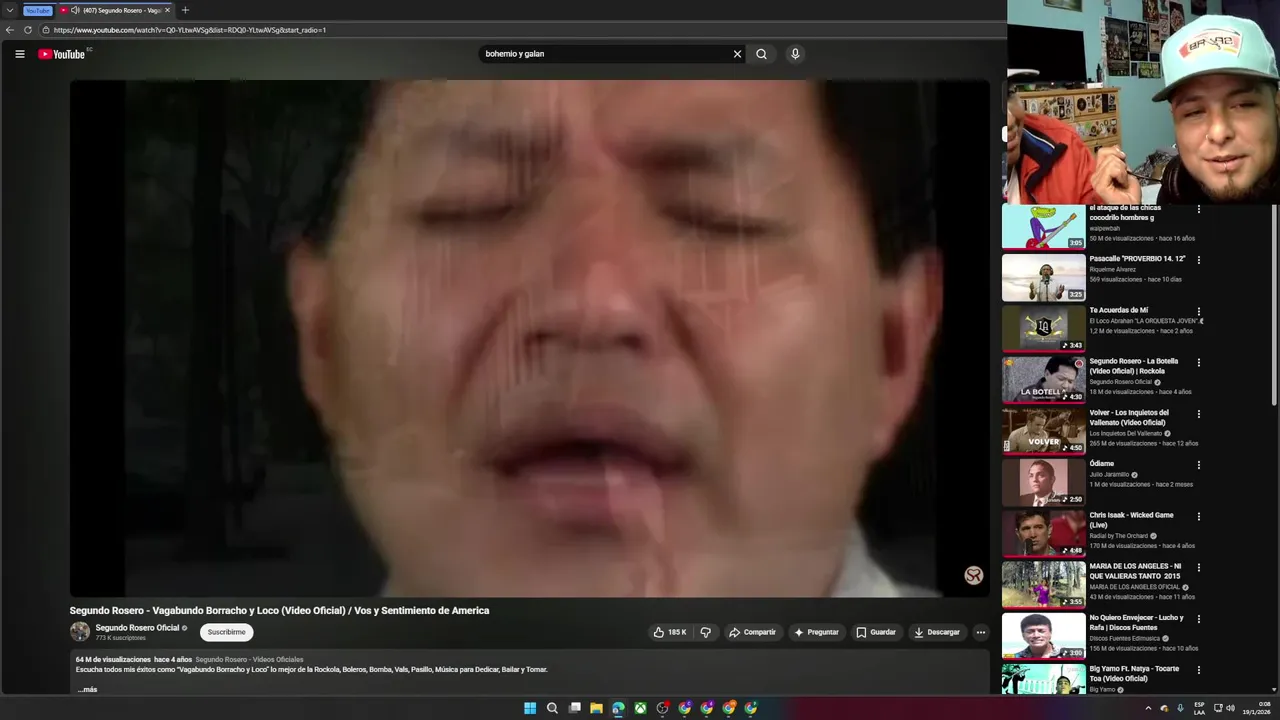Viewport: 1280px width, 720px height.
Task: Select the browser address bar URL
Action: tap(190, 30)
